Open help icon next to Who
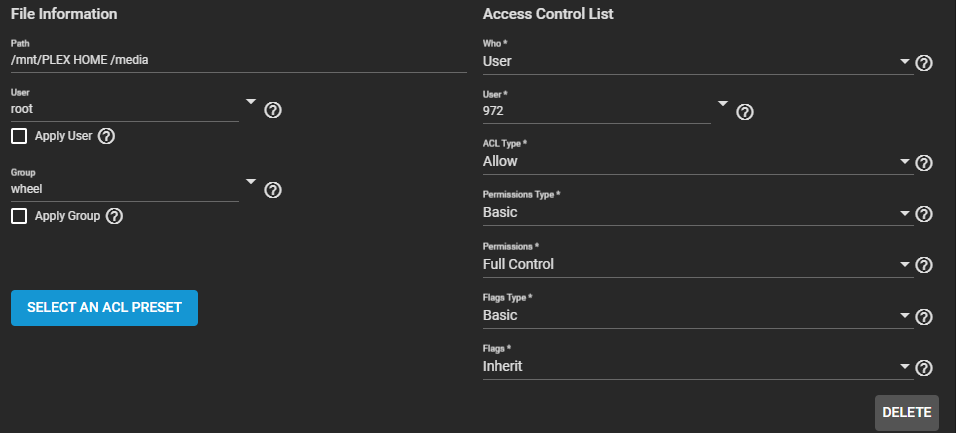Image resolution: width=956 pixels, height=433 pixels. coord(924,63)
